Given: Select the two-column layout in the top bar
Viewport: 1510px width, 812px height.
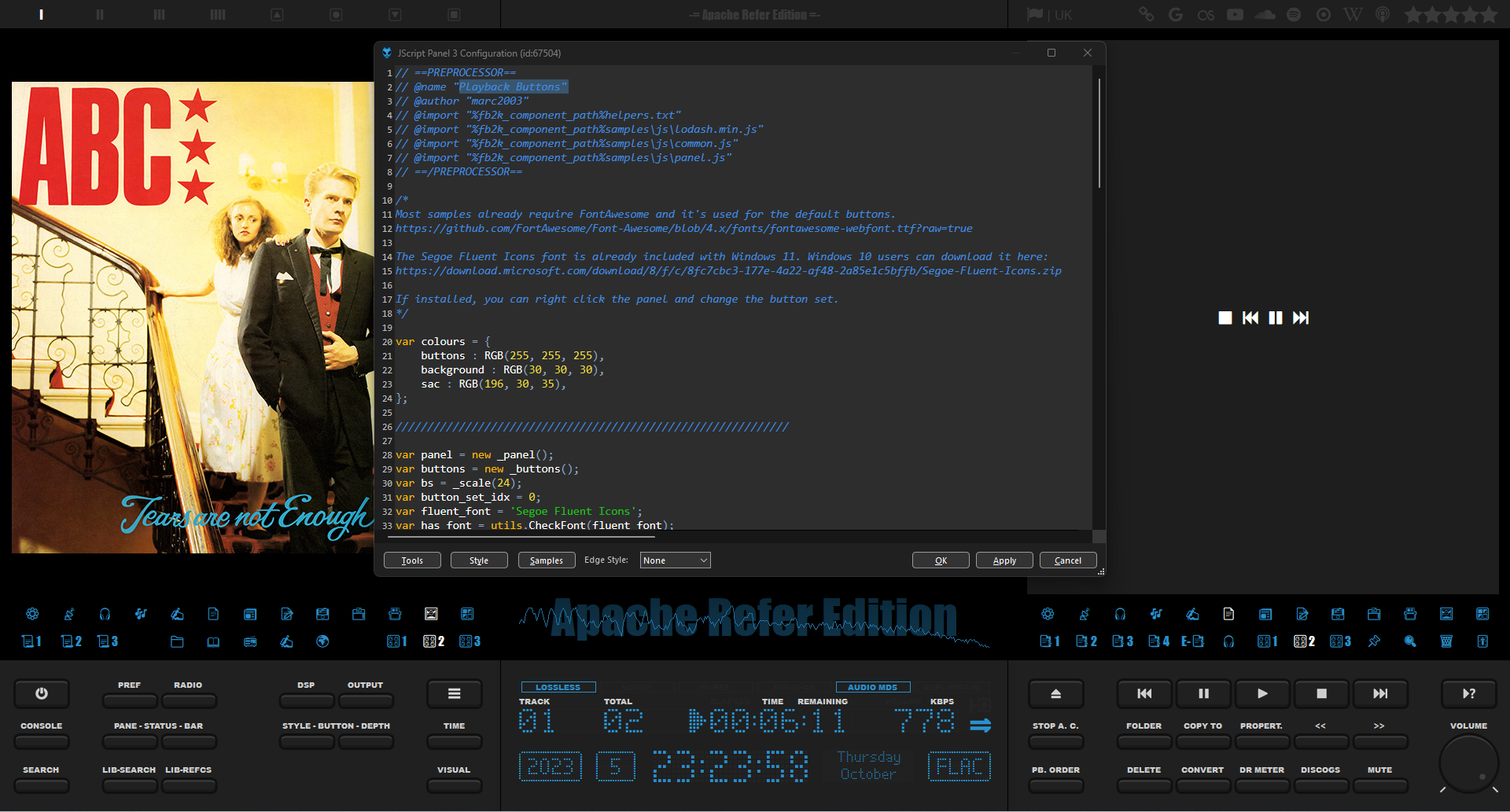Looking at the screenshot, I should click(x=100, y=15).
